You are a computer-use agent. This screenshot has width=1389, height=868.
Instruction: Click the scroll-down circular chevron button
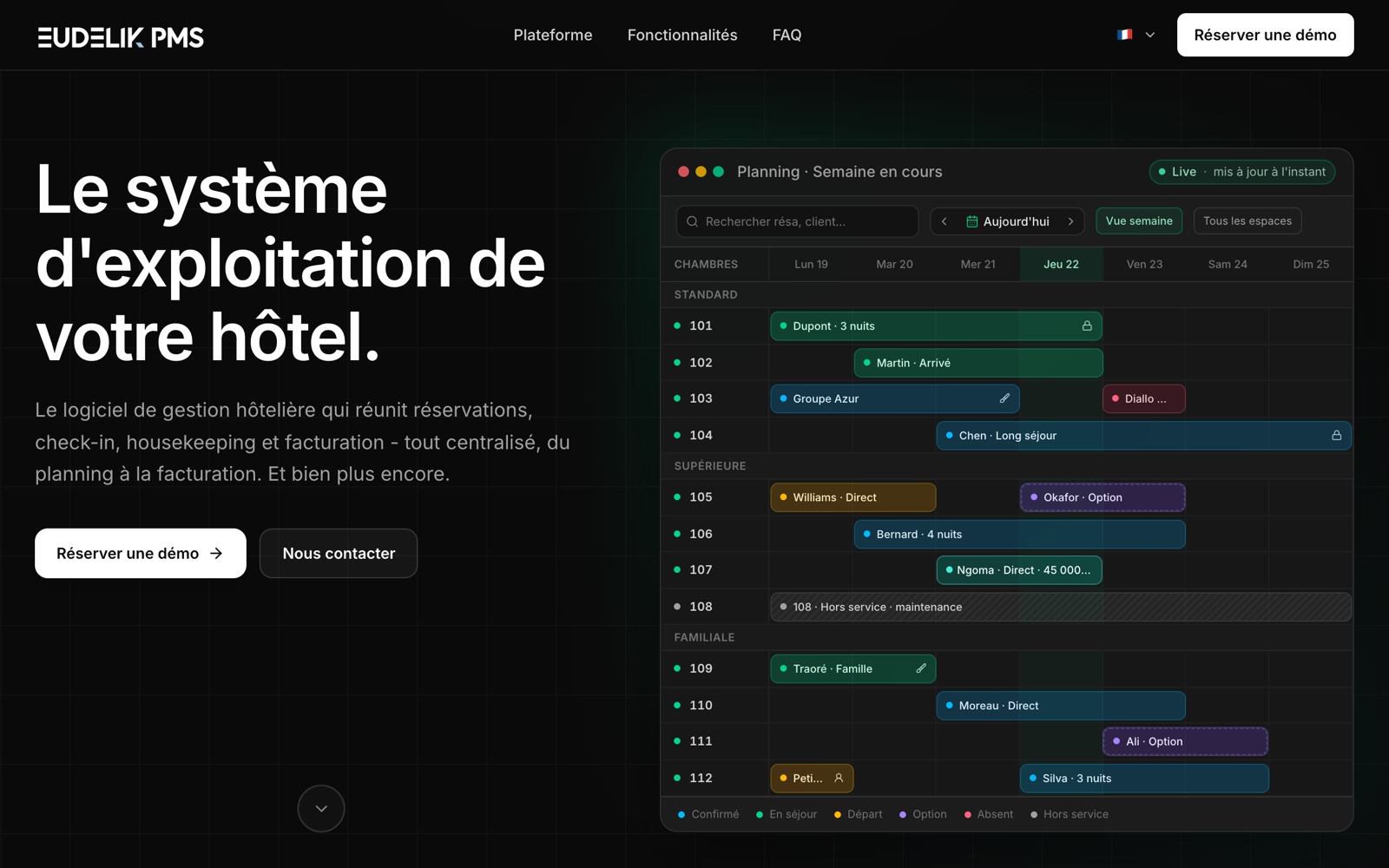point(321,808)
